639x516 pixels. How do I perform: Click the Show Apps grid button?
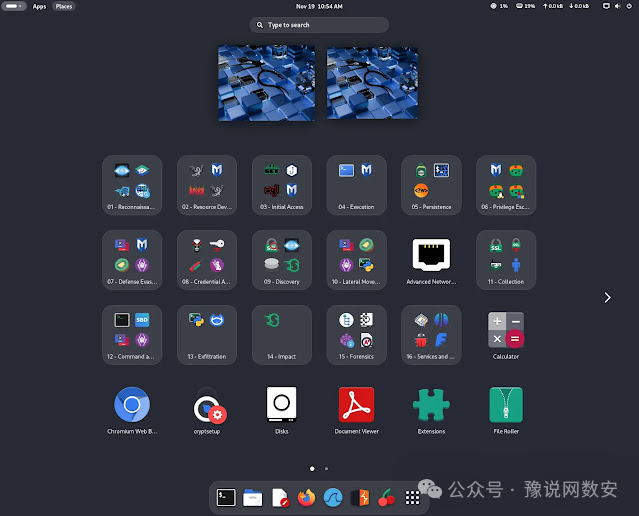[x=412, y=498]
